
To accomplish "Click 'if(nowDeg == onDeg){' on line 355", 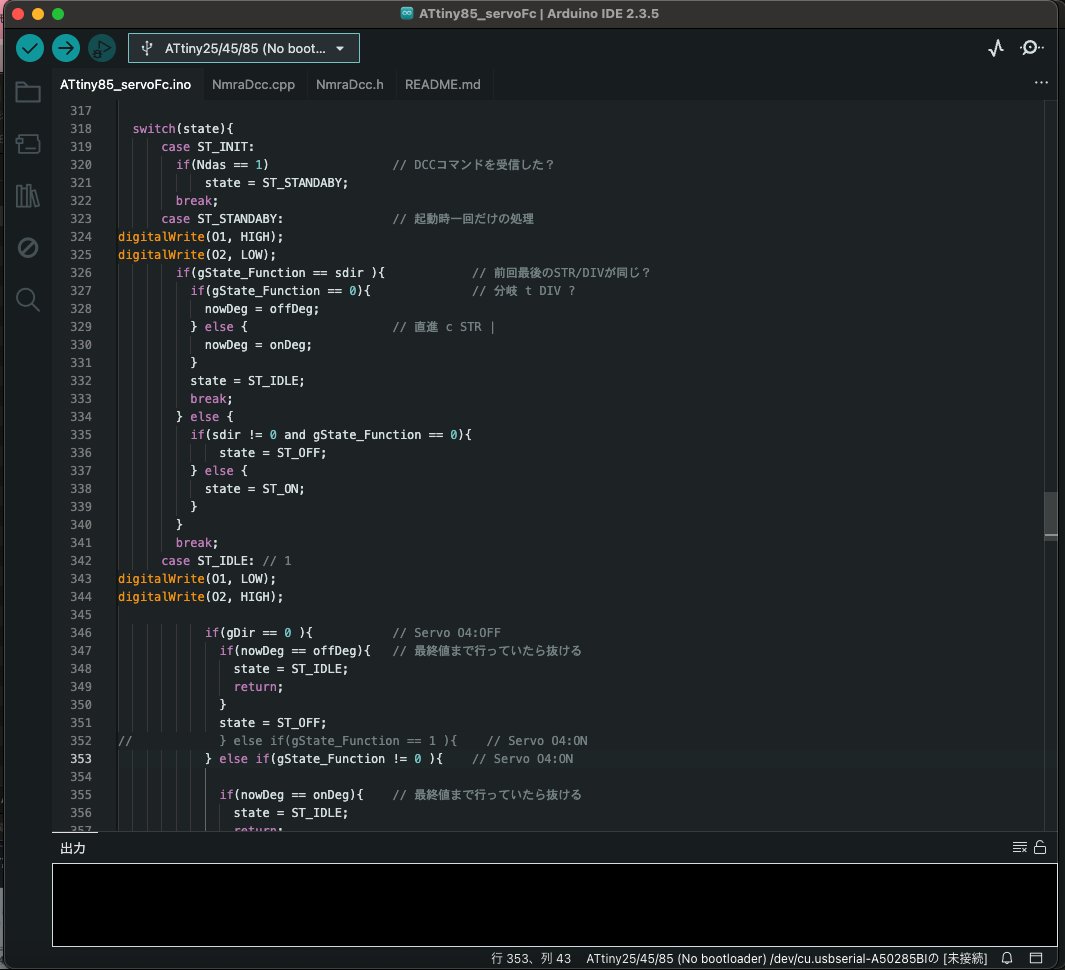I will [291, 795].
